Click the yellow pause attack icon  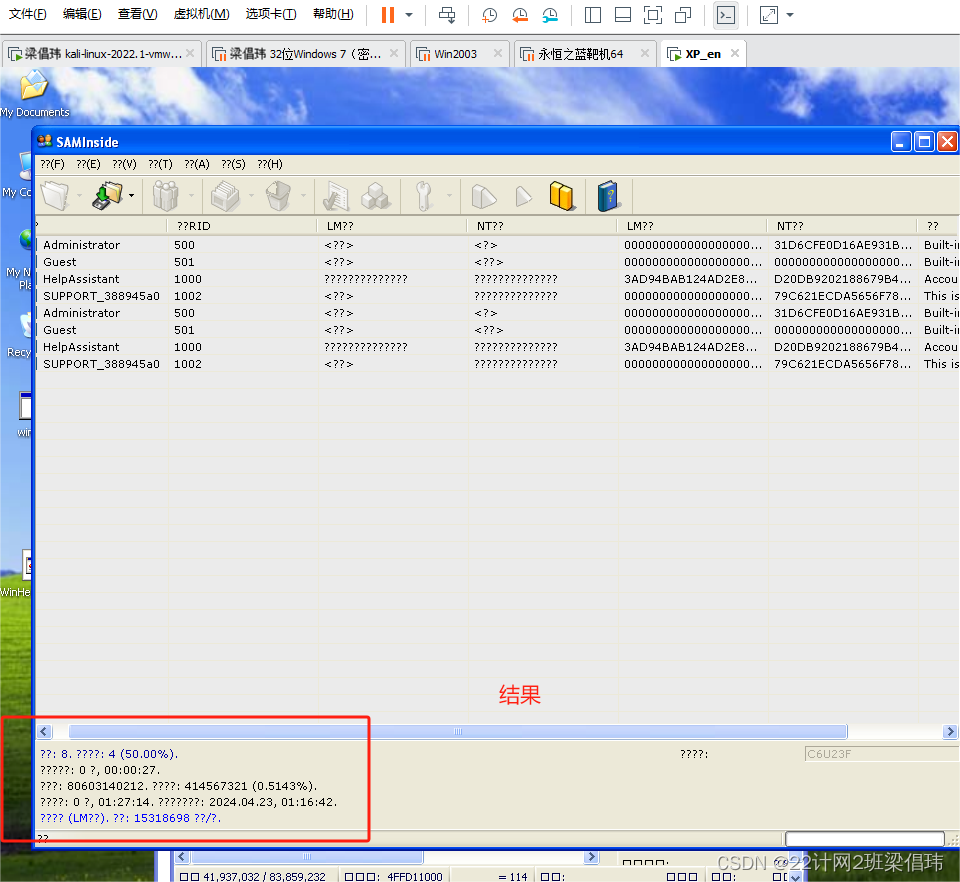point(561,196)
